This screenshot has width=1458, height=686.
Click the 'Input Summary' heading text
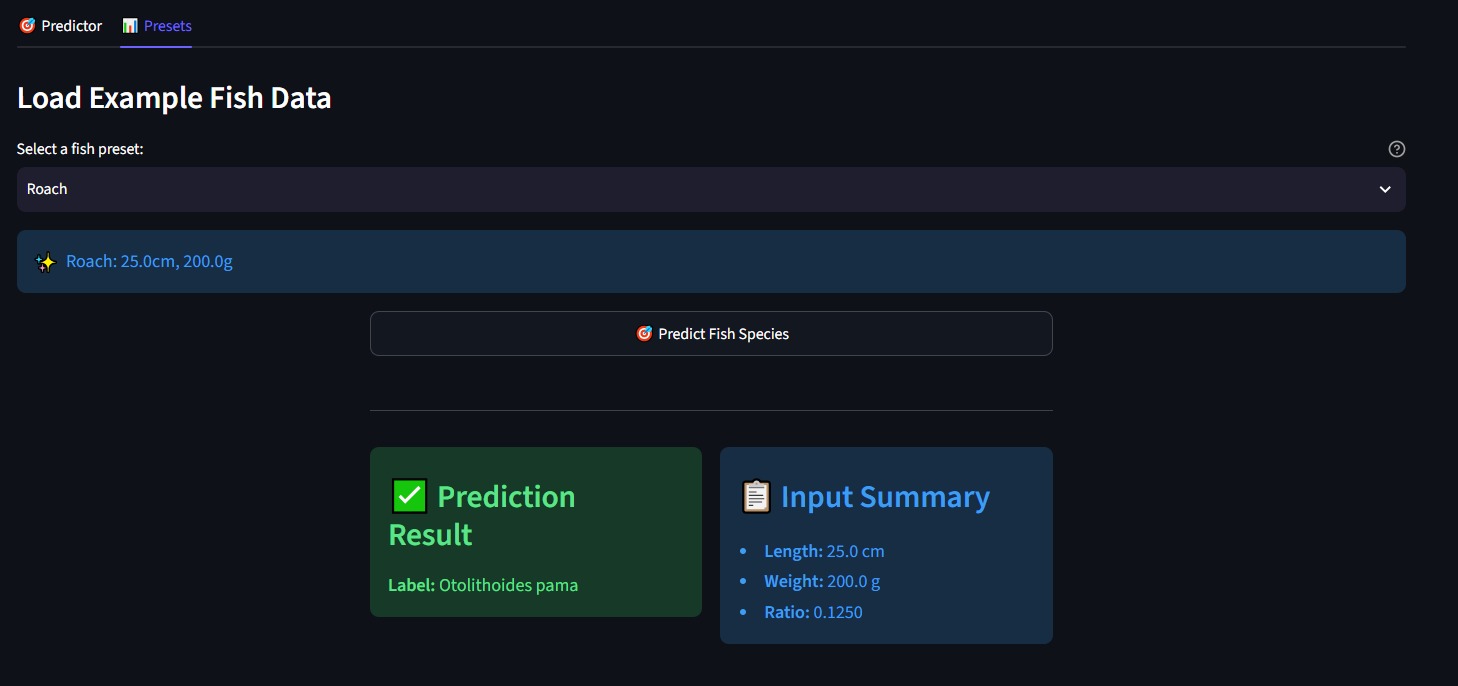(885, 497)
